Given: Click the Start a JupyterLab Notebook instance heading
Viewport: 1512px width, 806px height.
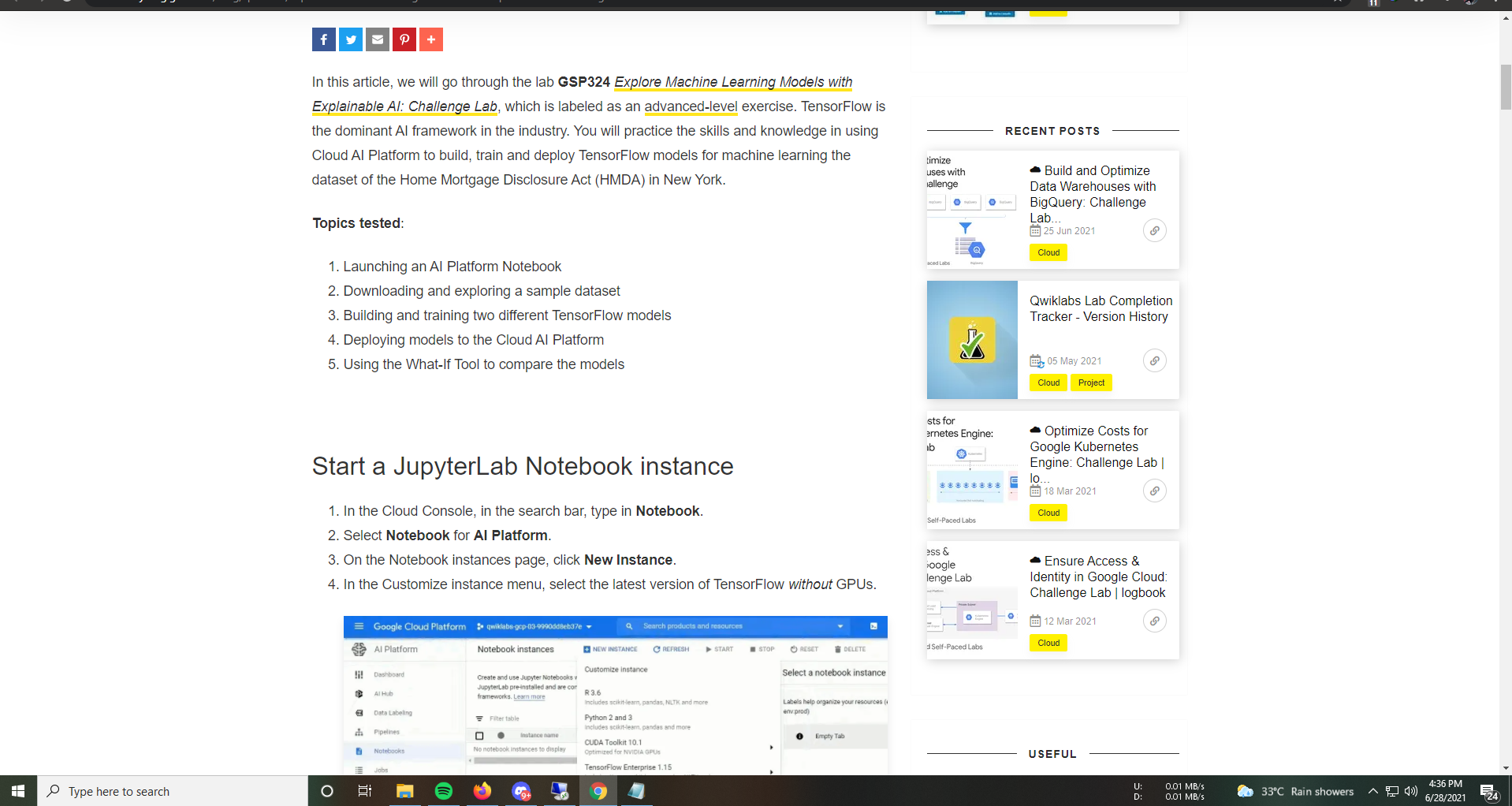Looking at the screenshot, I should (x=523, y=466).
